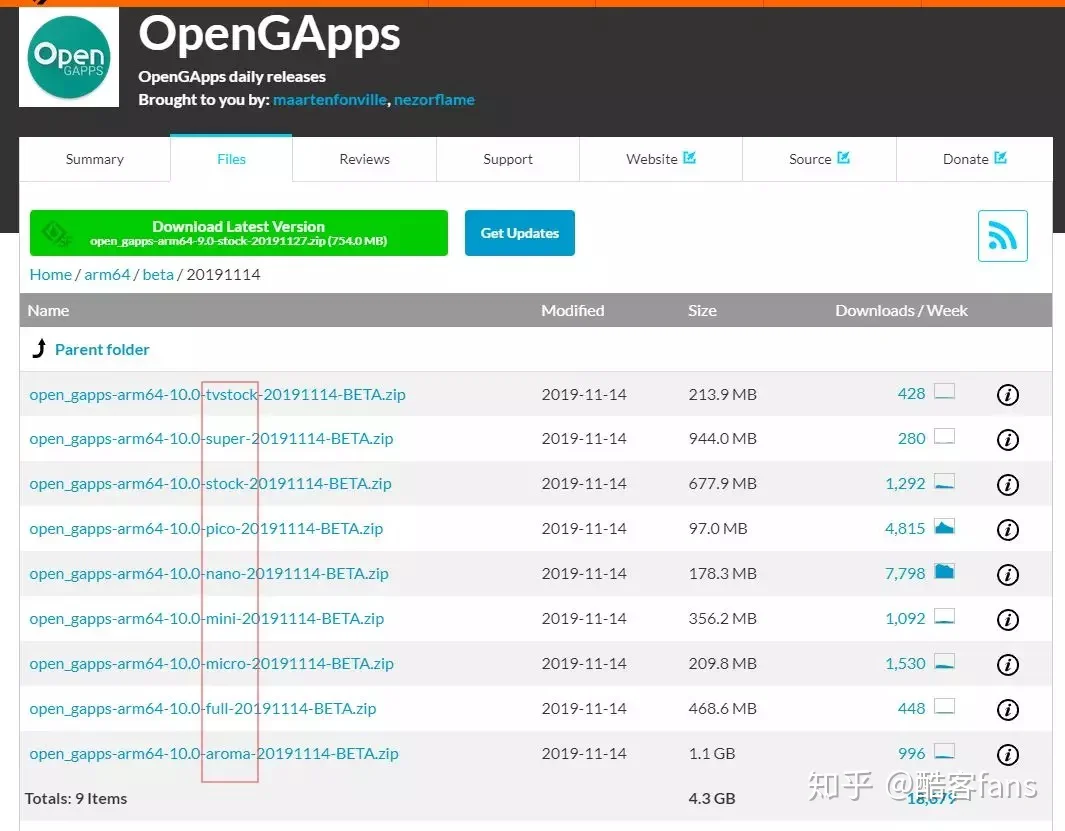View download chart for nano row
This screenshot has height=831, width=1065.
(x=944, y=571)
